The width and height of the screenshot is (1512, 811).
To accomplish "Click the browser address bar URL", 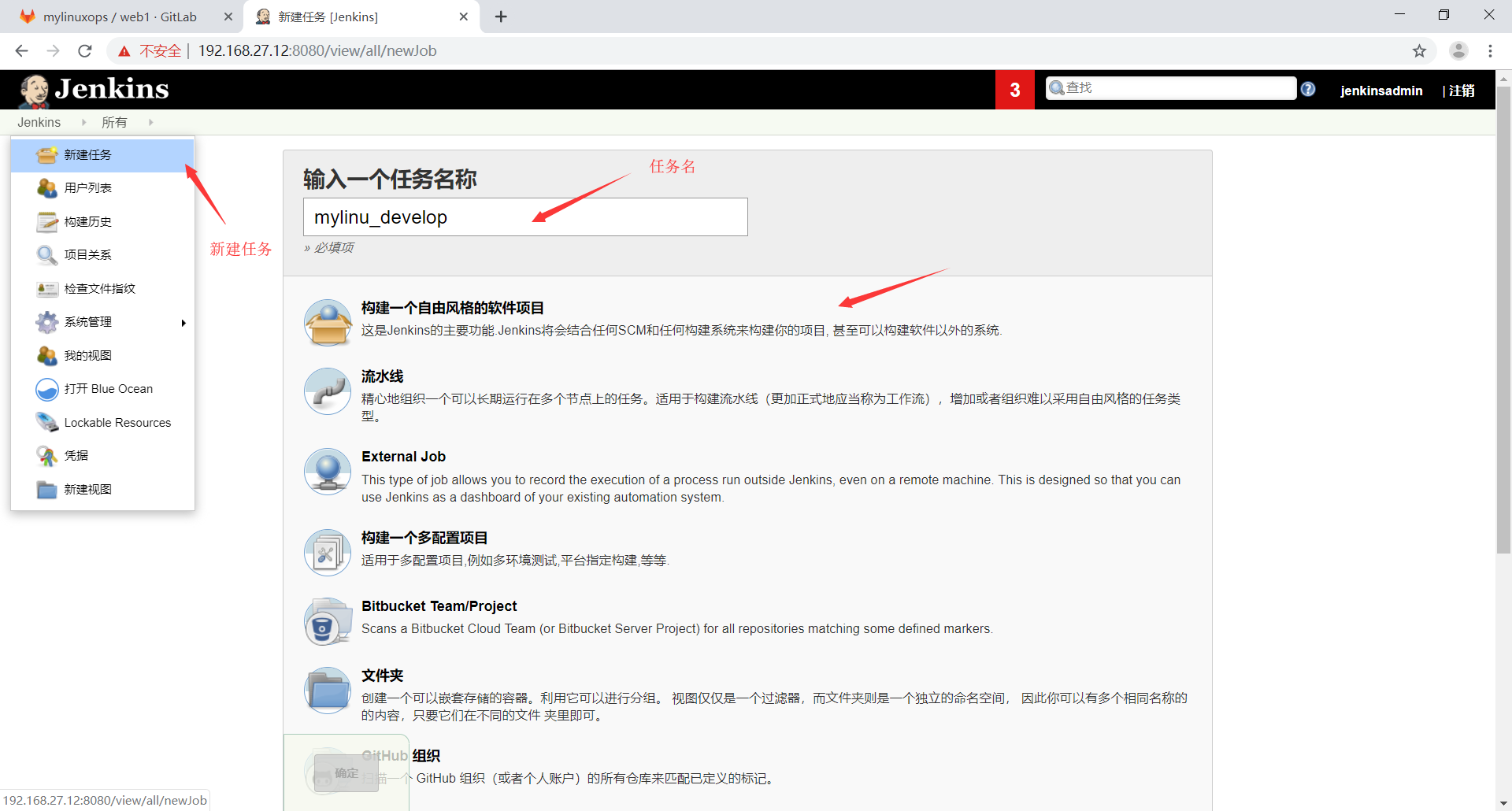I will click(x=317, y=51).
